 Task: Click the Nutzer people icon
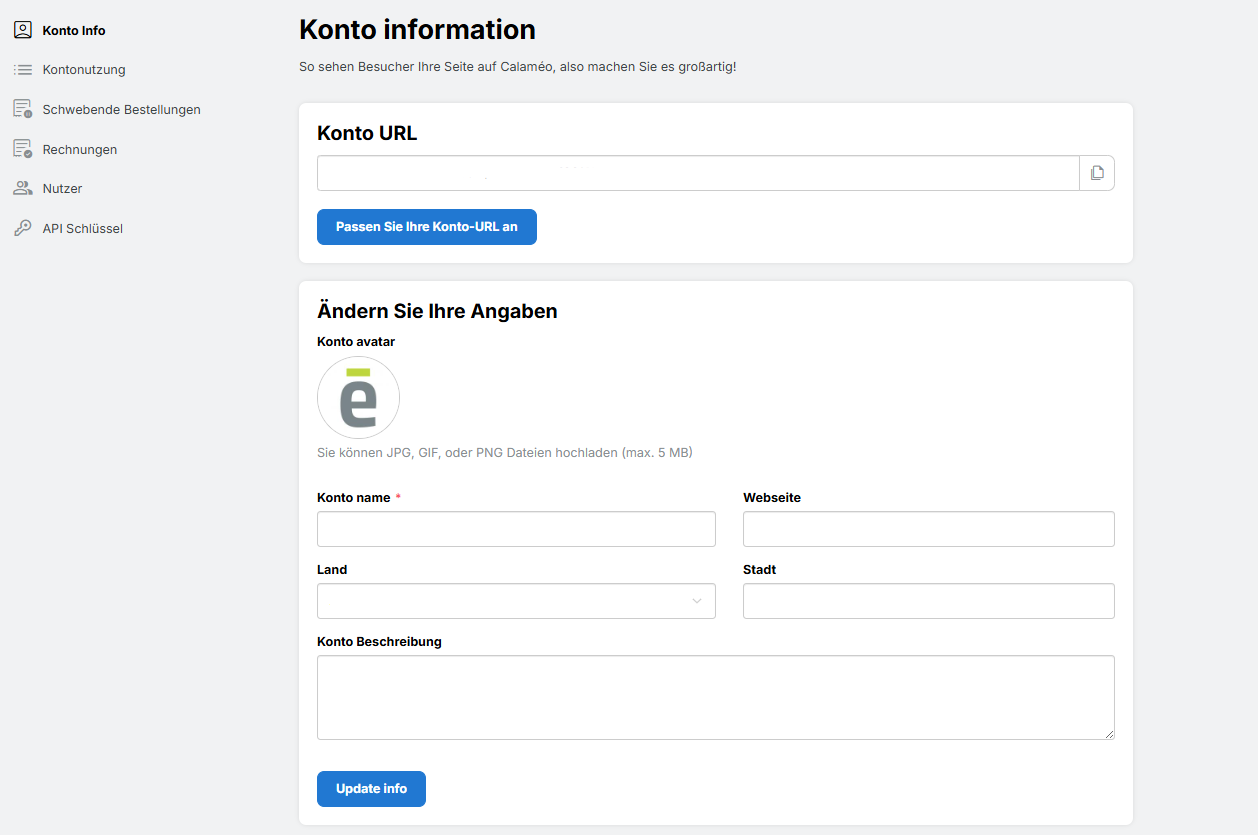(x=22, y=188)
